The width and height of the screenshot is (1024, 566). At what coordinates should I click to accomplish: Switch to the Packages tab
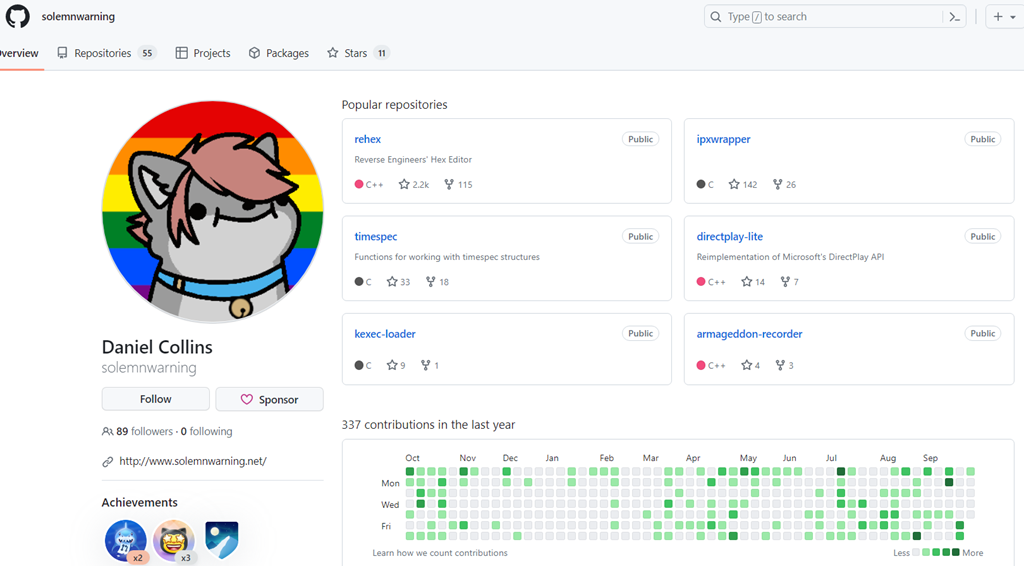point(279,53)
